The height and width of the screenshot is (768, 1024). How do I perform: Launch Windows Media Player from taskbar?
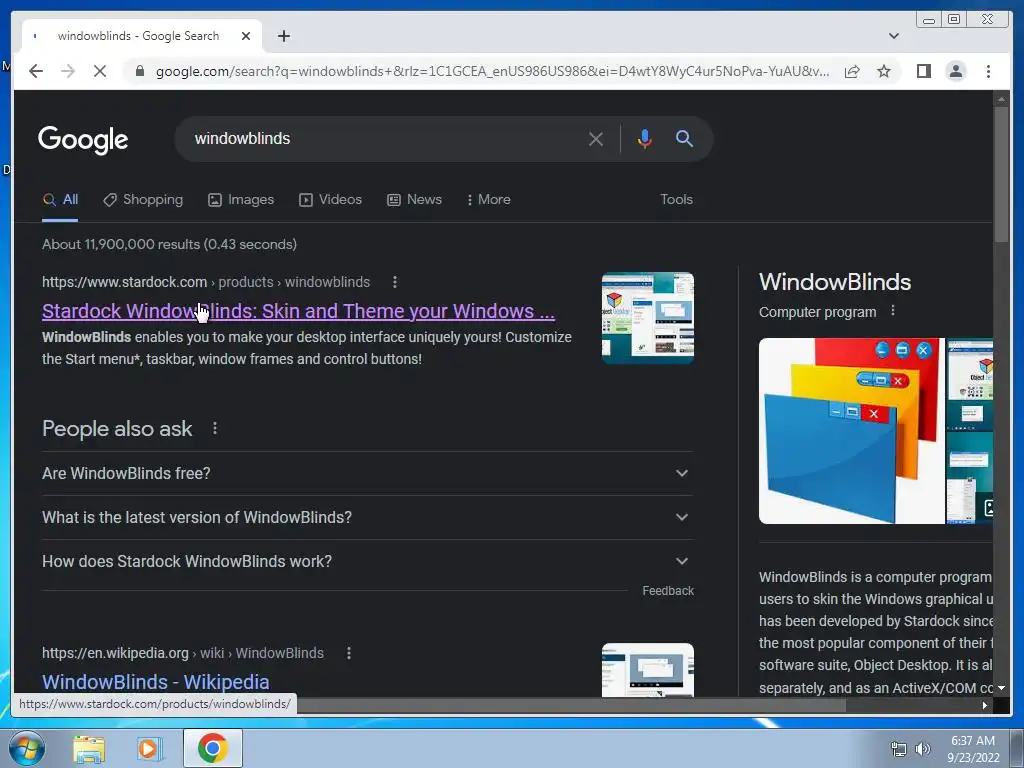[x=150, y=749]
